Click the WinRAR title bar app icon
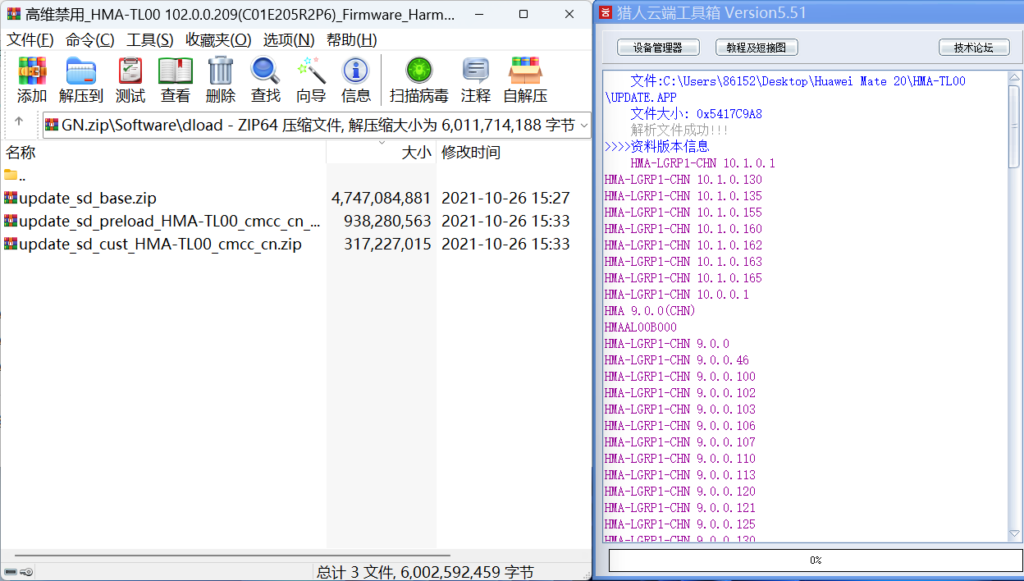This screenshot has width=1024, height=581. point(13,14)
